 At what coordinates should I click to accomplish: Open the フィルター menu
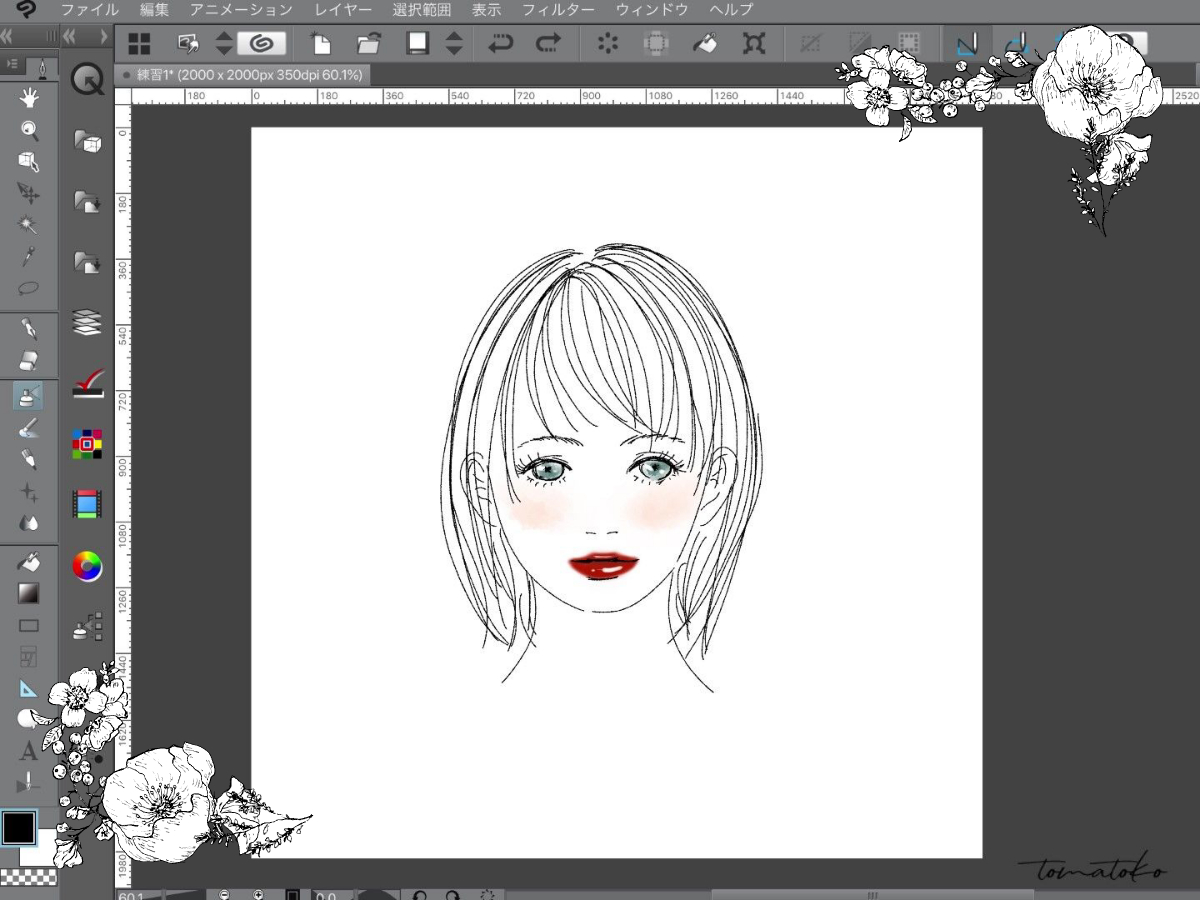(558, 9)
